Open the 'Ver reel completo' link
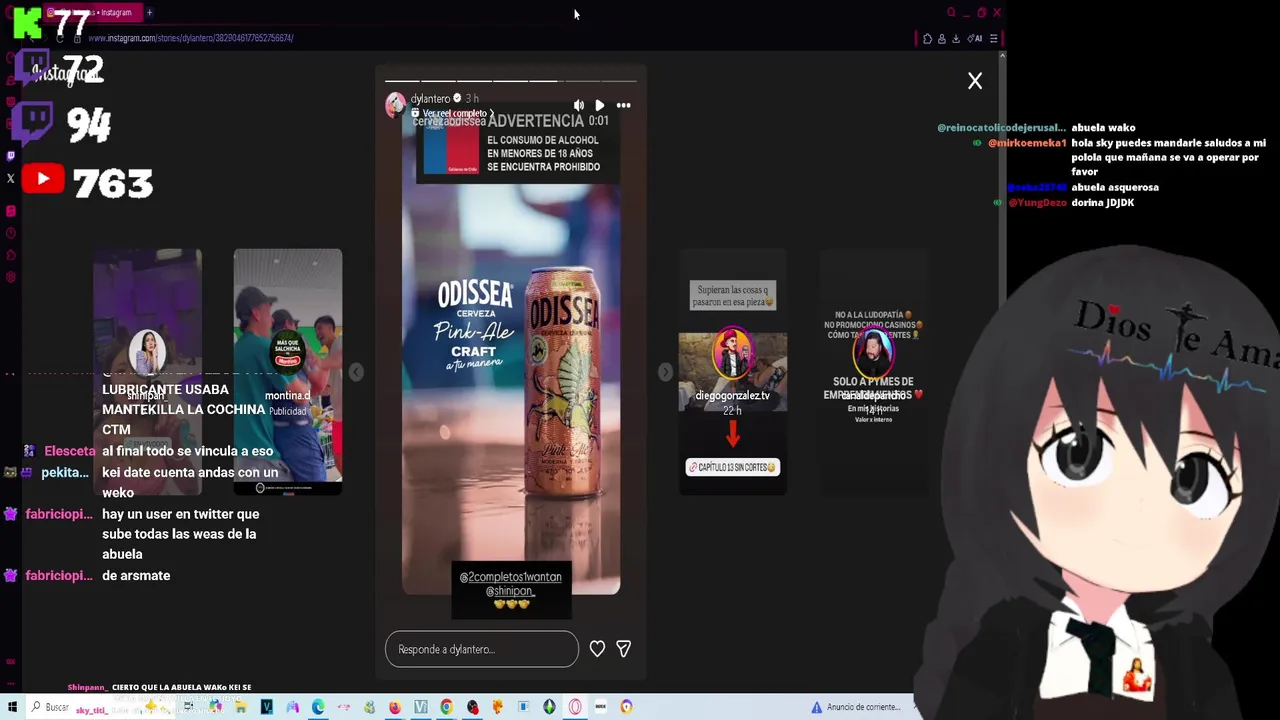The image size is (1280, 720). point(453,113)
